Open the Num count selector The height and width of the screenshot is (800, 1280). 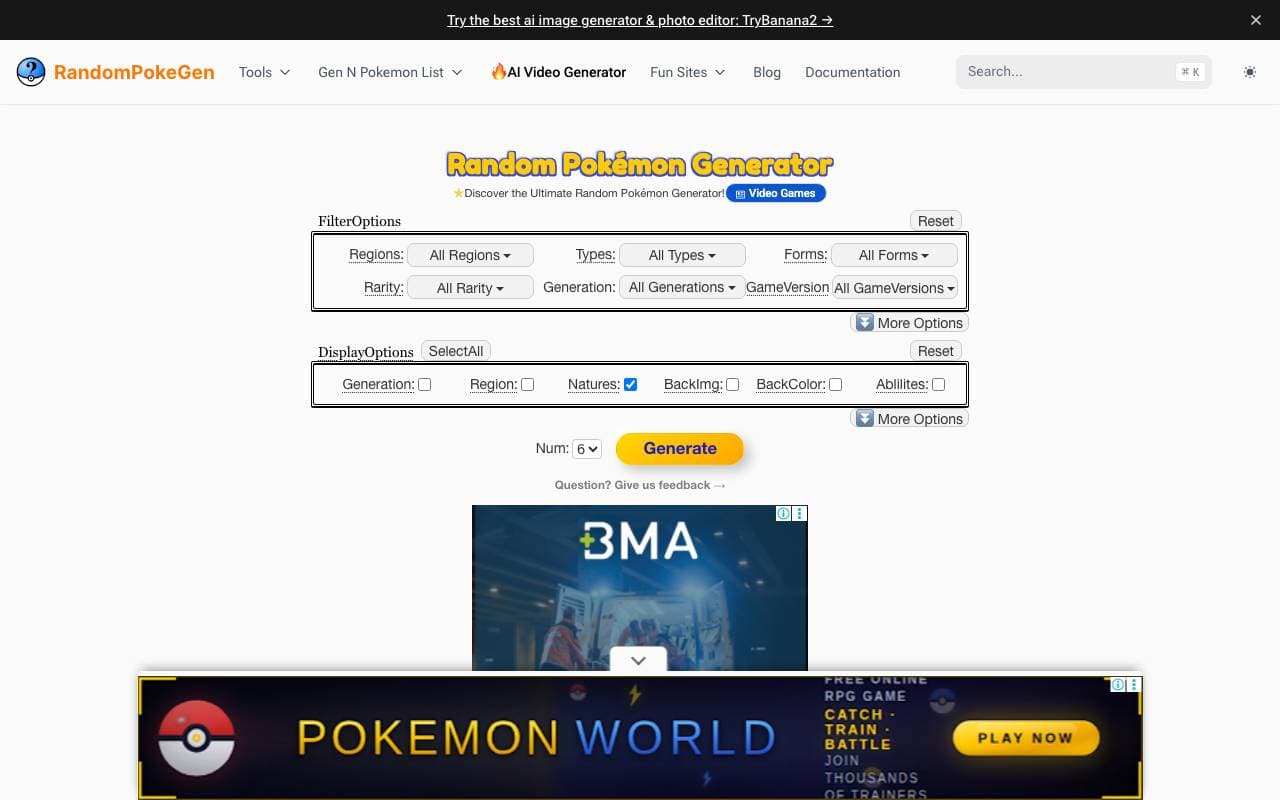(x=587, y=449)
